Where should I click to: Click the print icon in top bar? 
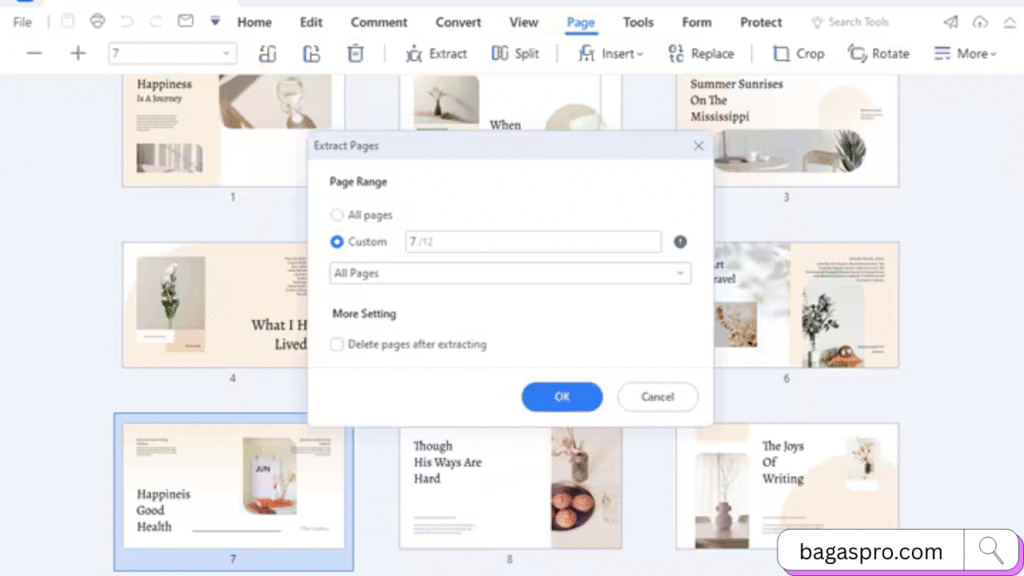click(x=97, y=22)
